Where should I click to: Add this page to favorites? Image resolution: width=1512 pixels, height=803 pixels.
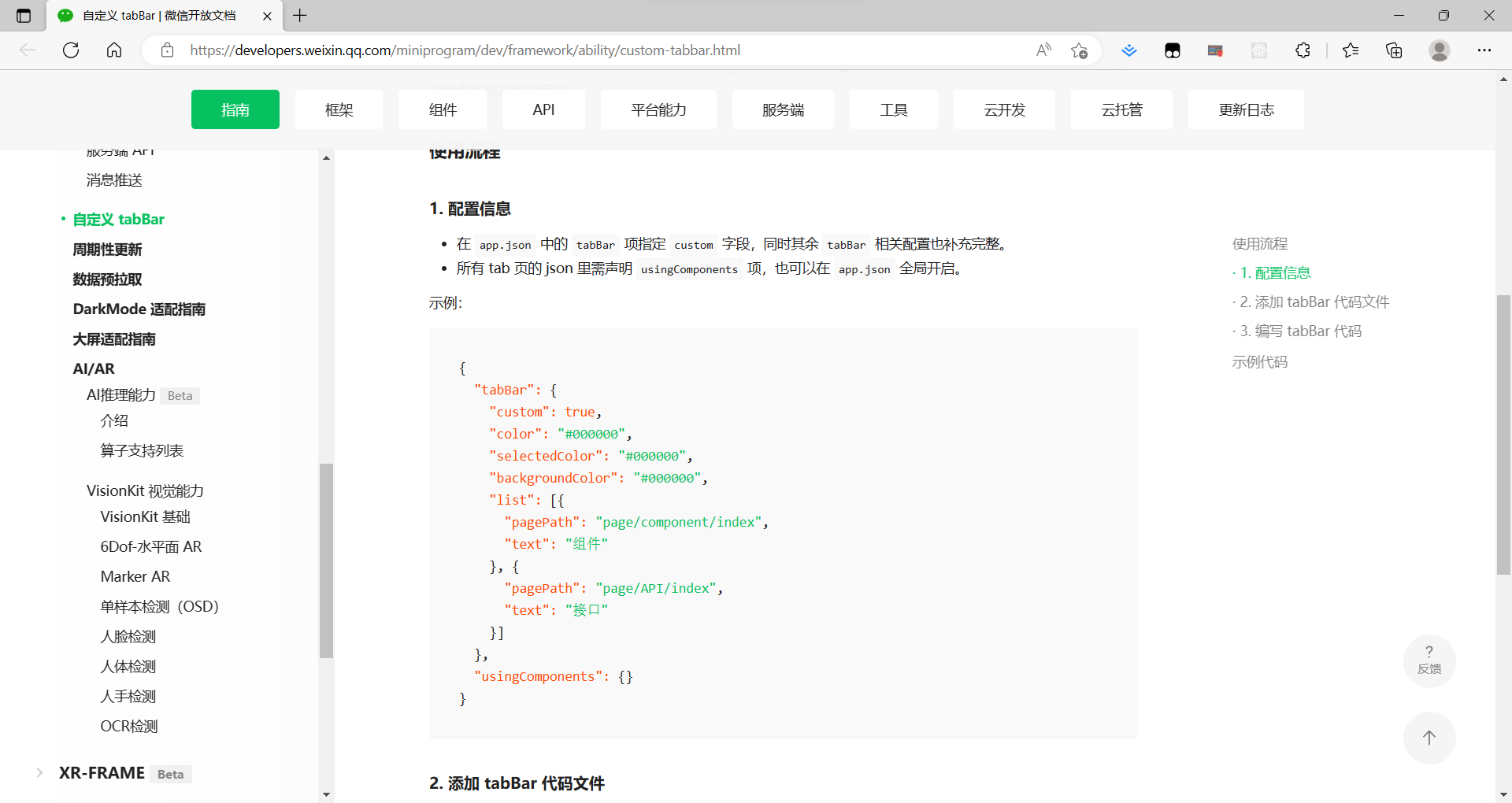(x=1079, y=50)
